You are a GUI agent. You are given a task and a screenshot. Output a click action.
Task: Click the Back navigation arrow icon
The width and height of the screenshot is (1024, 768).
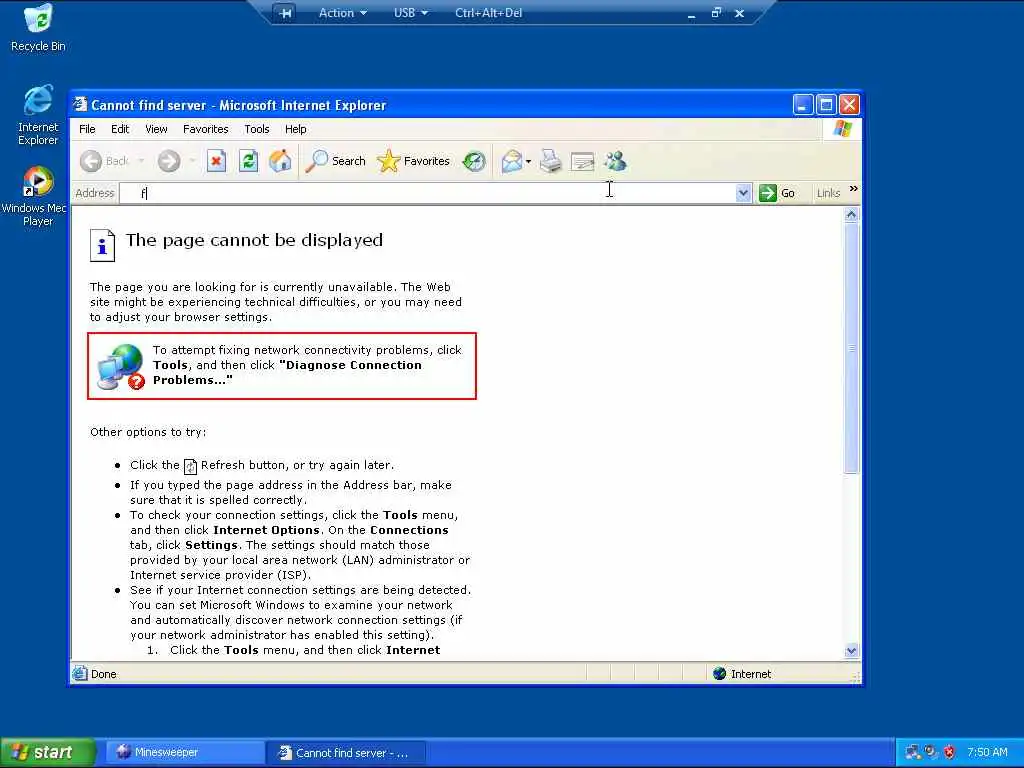(91, 161)
